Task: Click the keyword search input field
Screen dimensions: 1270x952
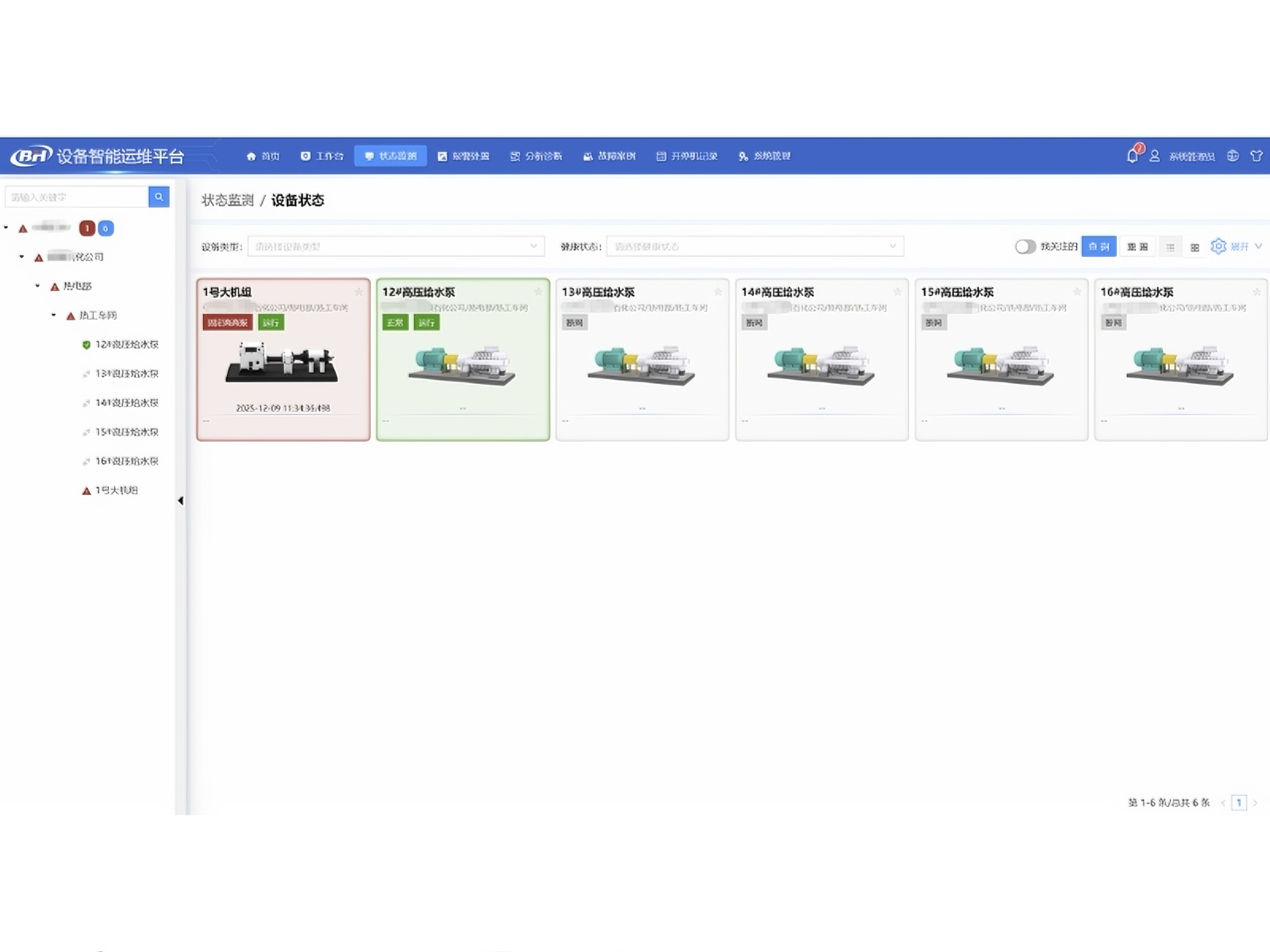Action: click(77, 197)
